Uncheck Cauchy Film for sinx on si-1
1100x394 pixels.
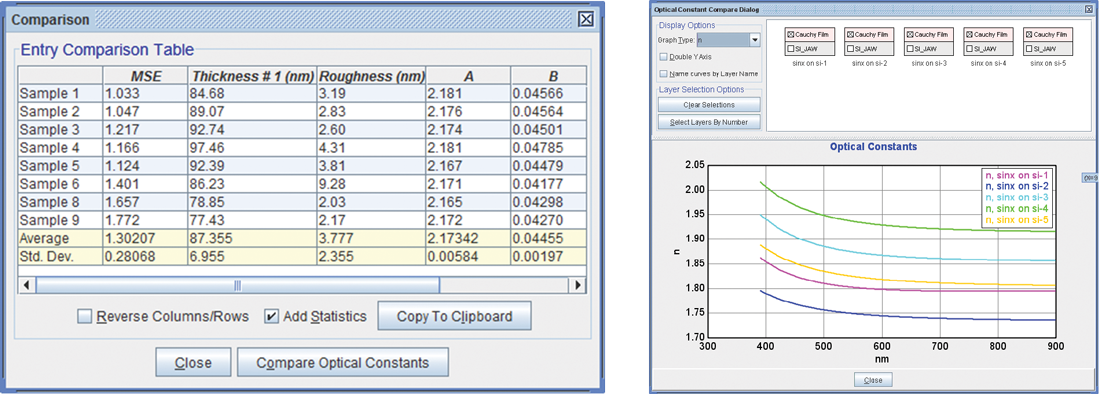(790, 34)
